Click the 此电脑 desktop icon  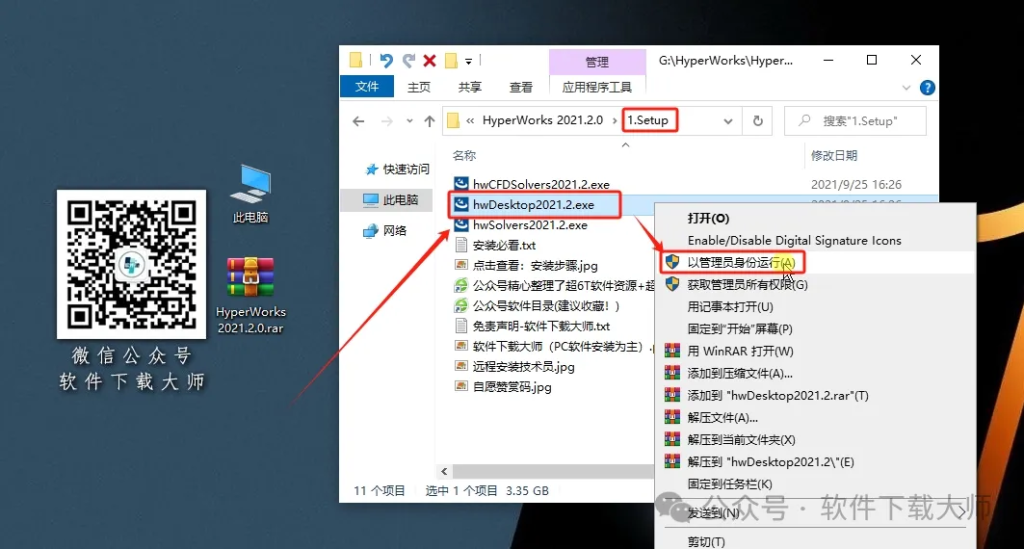click(x=251, y=193)
